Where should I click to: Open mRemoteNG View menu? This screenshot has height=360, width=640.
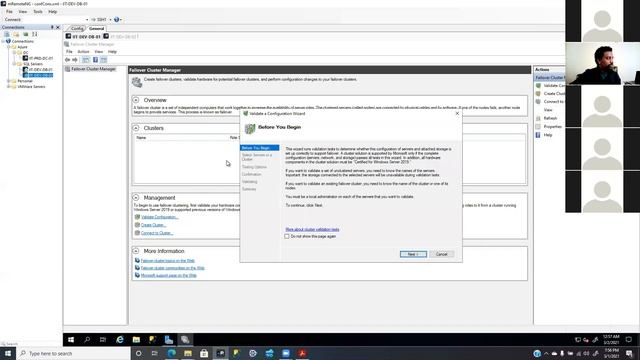(23, 12)
